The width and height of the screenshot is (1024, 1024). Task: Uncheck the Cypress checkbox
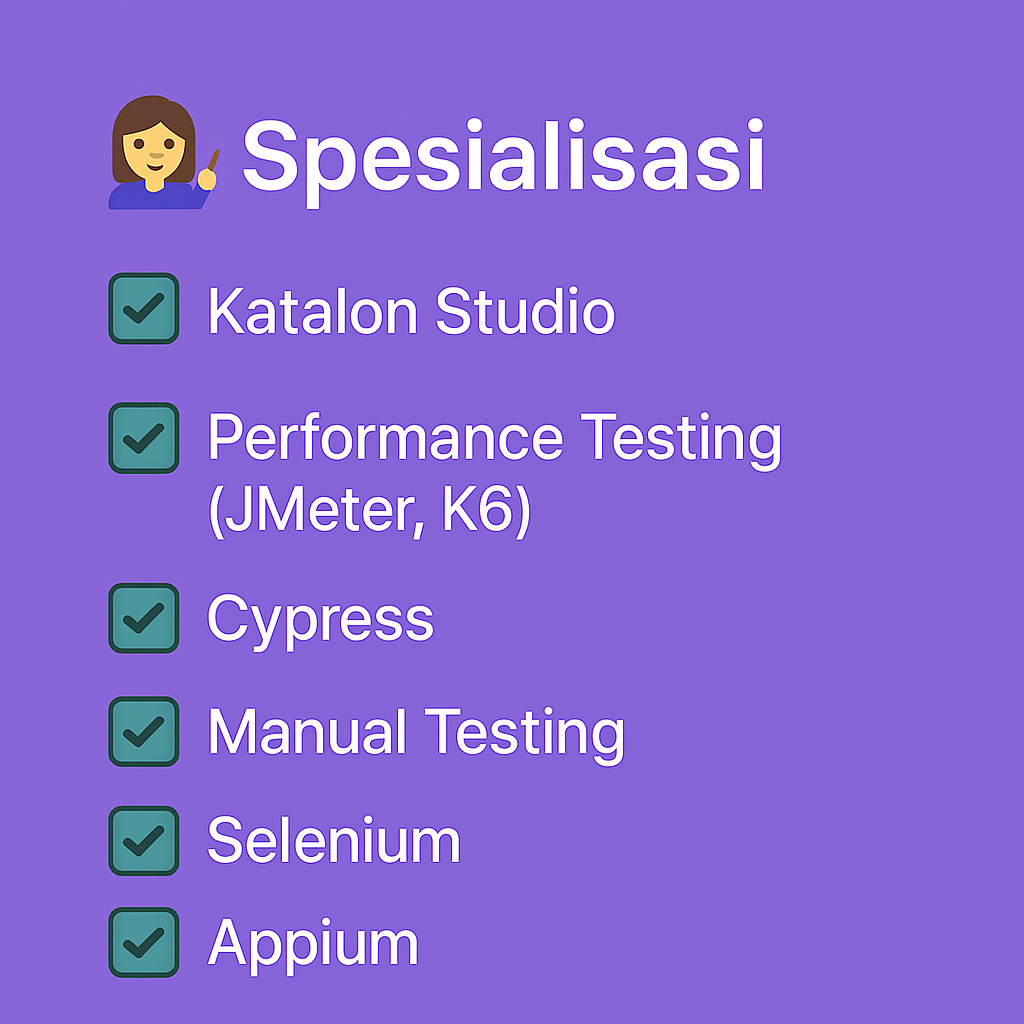click(144, 619)
